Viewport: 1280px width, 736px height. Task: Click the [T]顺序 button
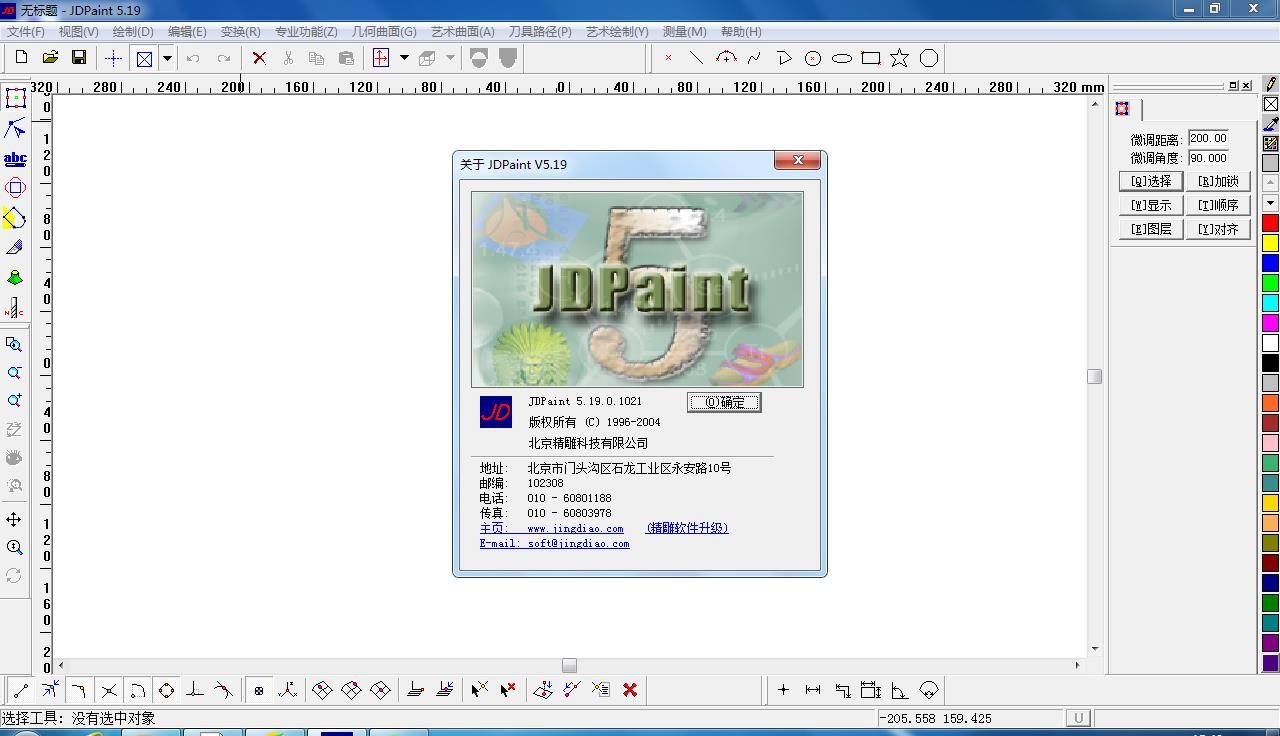coord(1218,205)
